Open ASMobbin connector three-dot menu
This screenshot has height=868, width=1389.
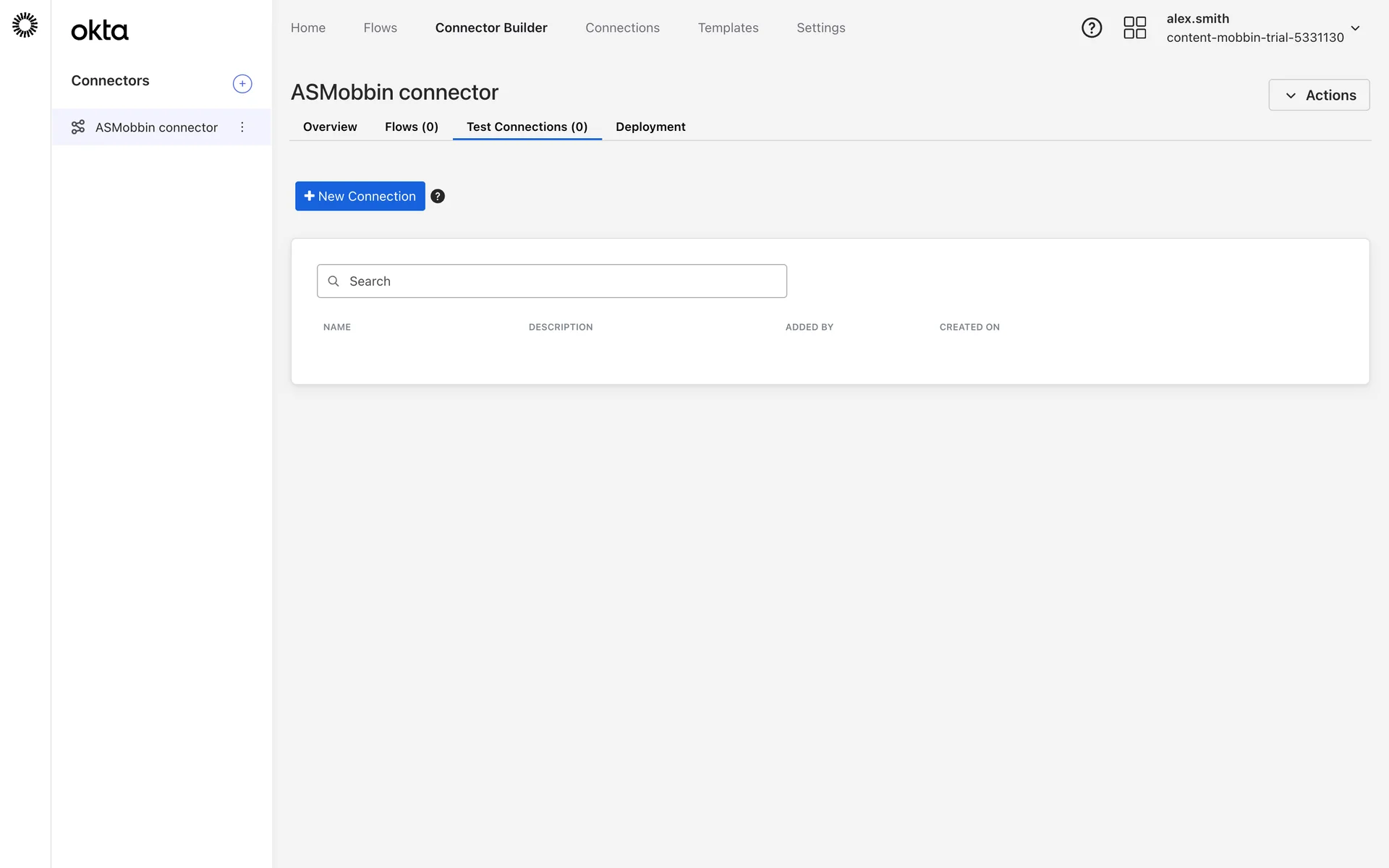242,127
